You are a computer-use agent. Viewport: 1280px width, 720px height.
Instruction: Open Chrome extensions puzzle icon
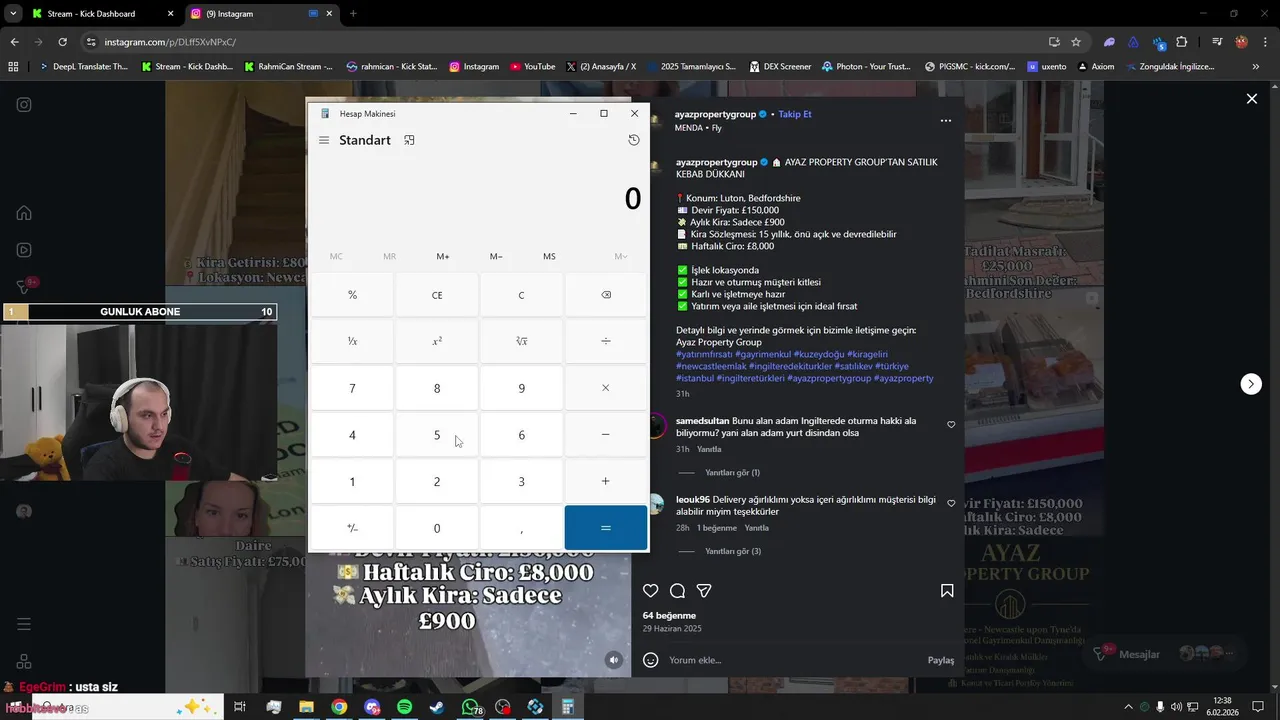point(1181,42)
